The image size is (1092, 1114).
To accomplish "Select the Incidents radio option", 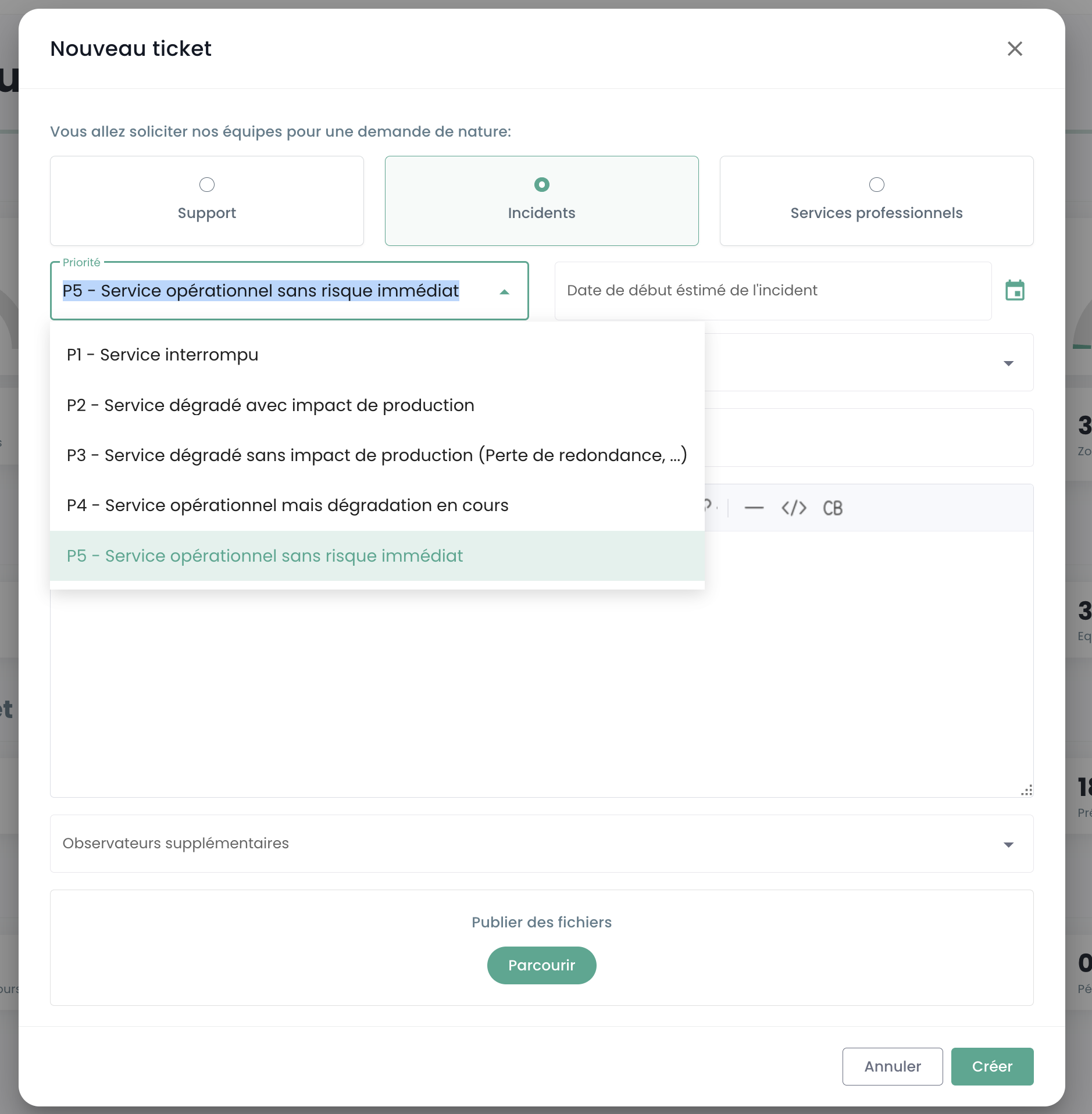I will (541, 185).
